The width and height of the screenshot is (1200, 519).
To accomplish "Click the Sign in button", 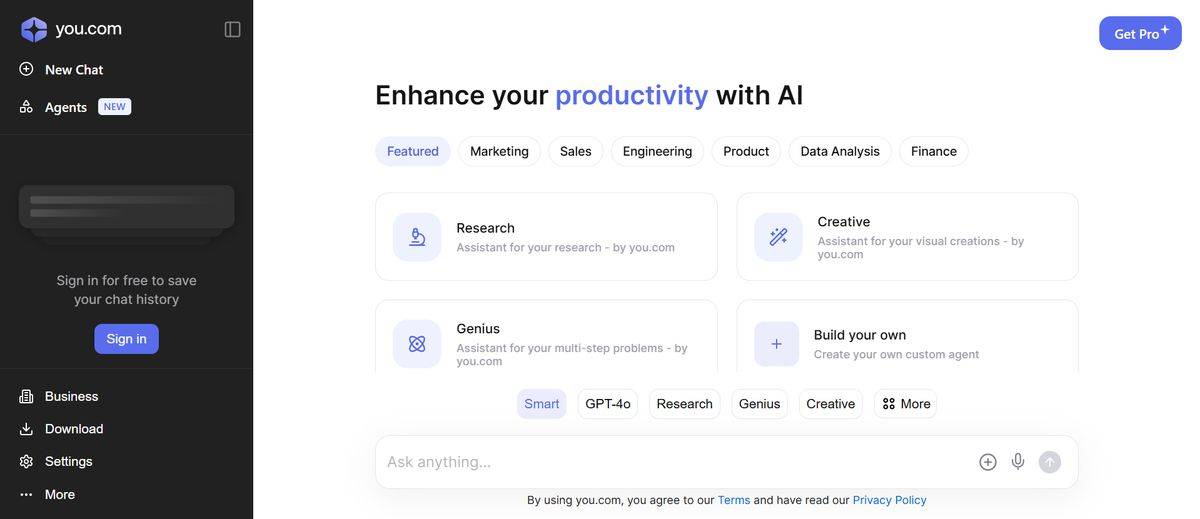I will (126, 339).
